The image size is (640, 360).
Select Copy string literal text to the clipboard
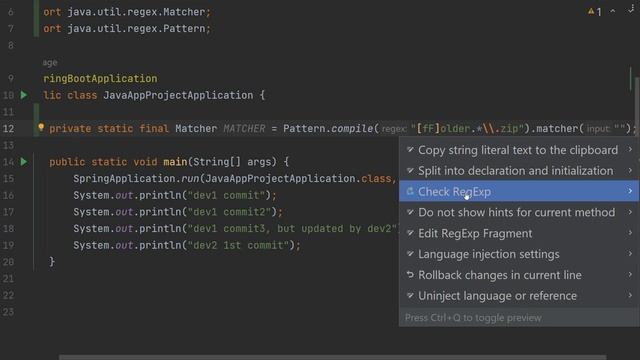pyautogui.click(x=518, y=150)
